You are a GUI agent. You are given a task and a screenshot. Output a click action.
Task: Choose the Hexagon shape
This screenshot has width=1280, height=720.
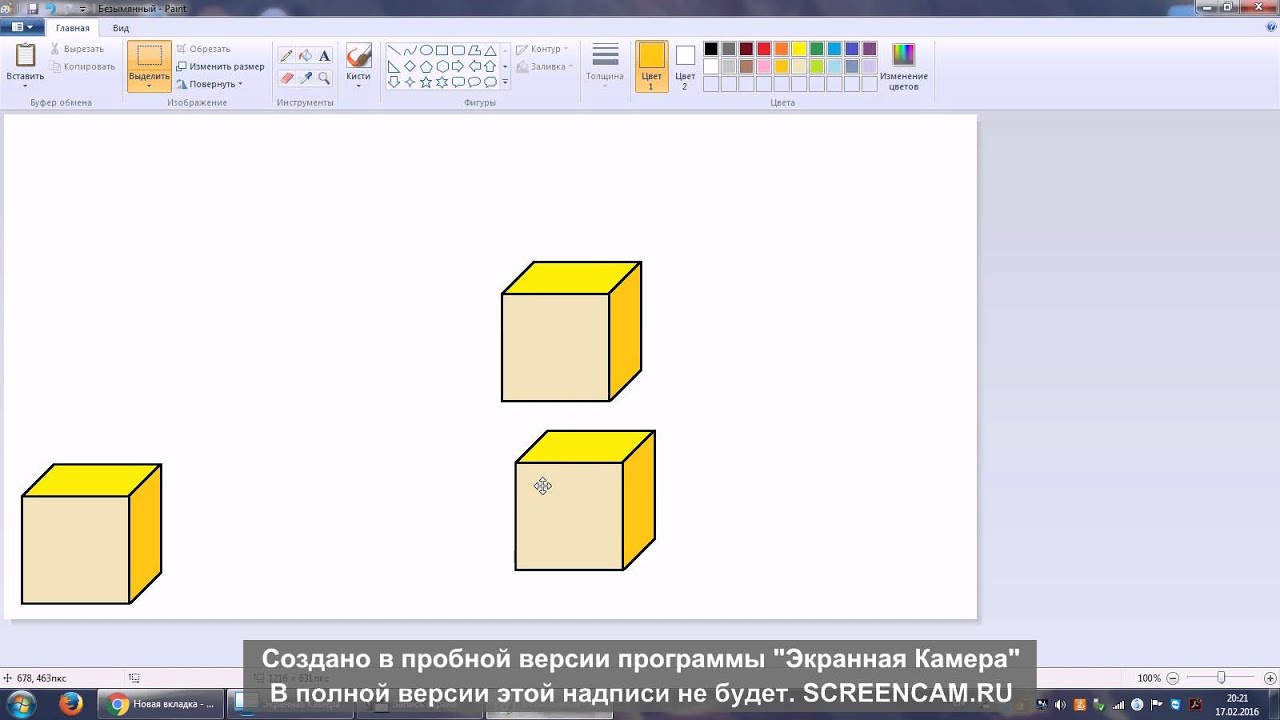442,66
